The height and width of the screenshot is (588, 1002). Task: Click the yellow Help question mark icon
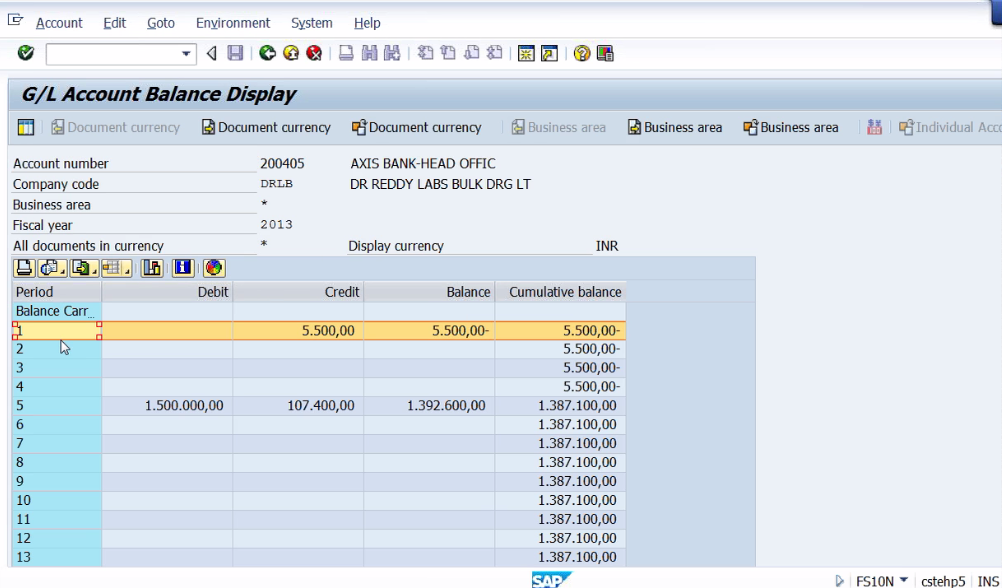pos(582,53)
